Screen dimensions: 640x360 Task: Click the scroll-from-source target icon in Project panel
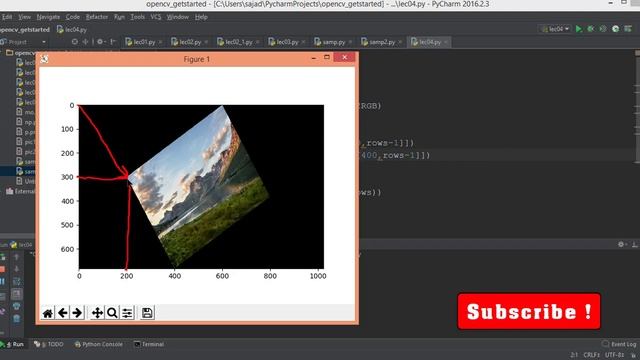[x=74, y=42]
